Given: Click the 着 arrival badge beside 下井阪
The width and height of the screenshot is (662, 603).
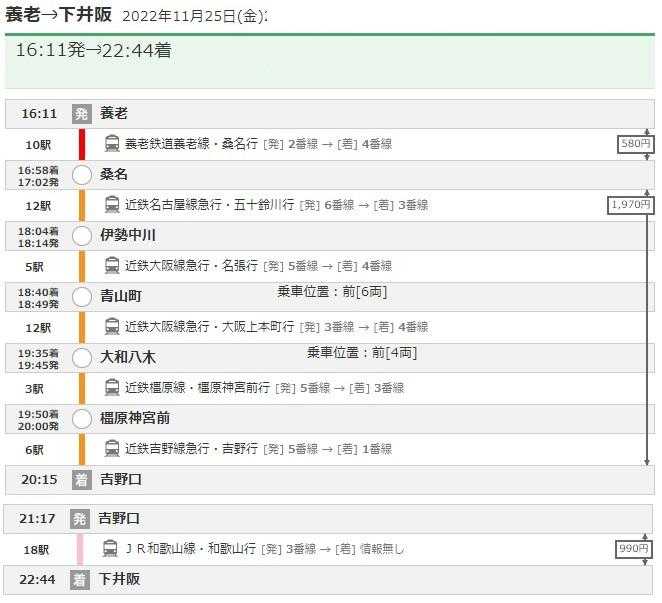Looking at the screenshot, I should tap(81, 580).
